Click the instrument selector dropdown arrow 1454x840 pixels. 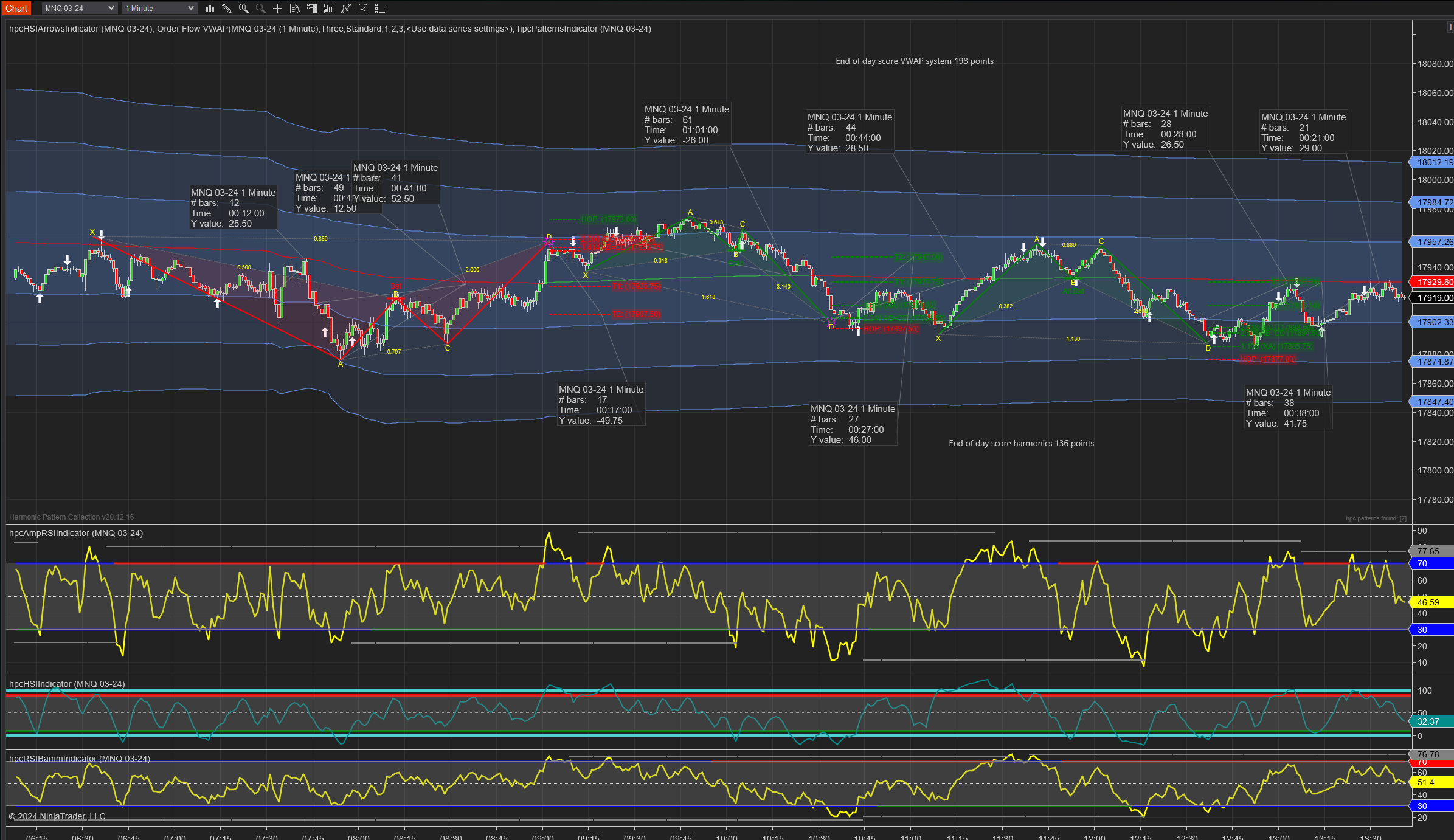tap(111, 9)
